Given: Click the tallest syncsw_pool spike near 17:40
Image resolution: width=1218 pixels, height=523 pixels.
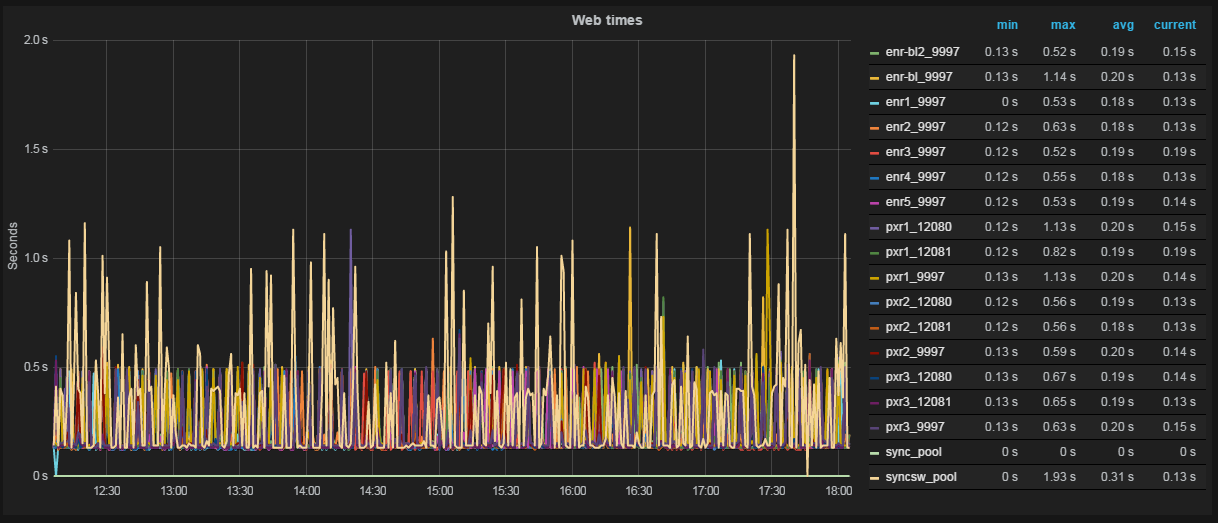Looking at the screenshot, I should (794, 57).
